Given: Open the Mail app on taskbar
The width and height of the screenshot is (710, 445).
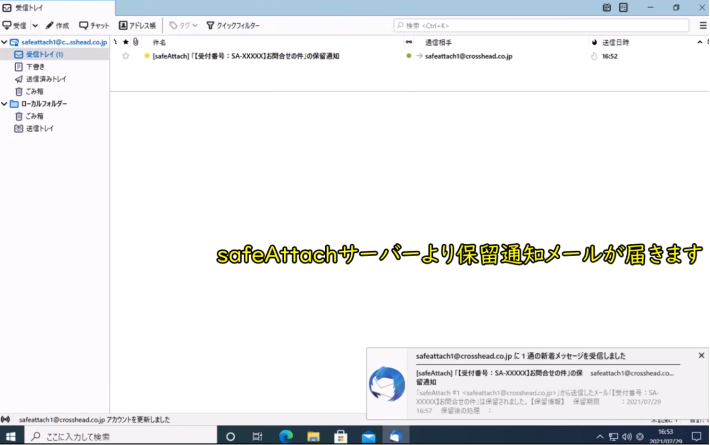Looking at the screenshot, I should click(368, 436).
